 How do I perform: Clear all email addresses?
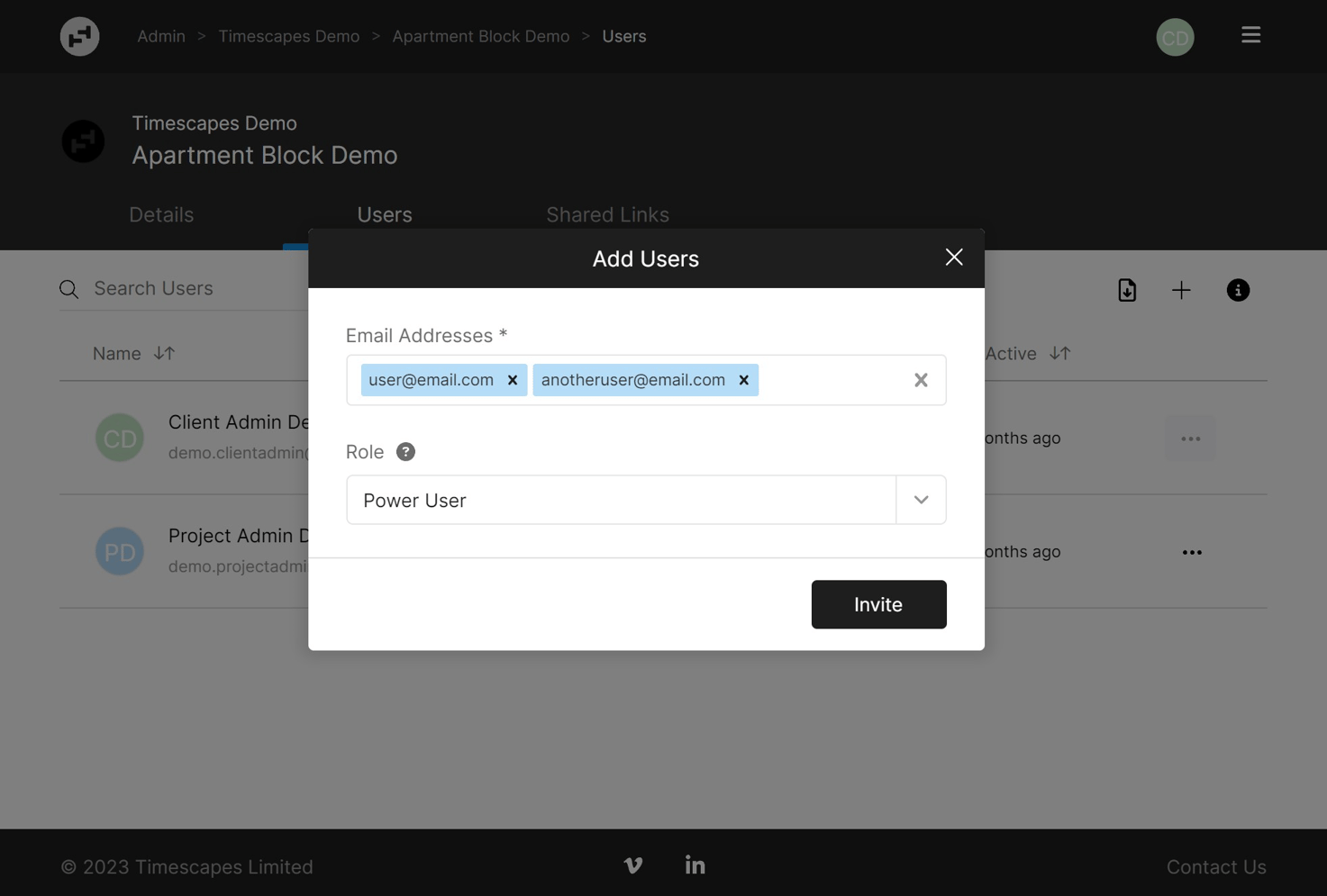pyautogui.click(x=921, y=380)
